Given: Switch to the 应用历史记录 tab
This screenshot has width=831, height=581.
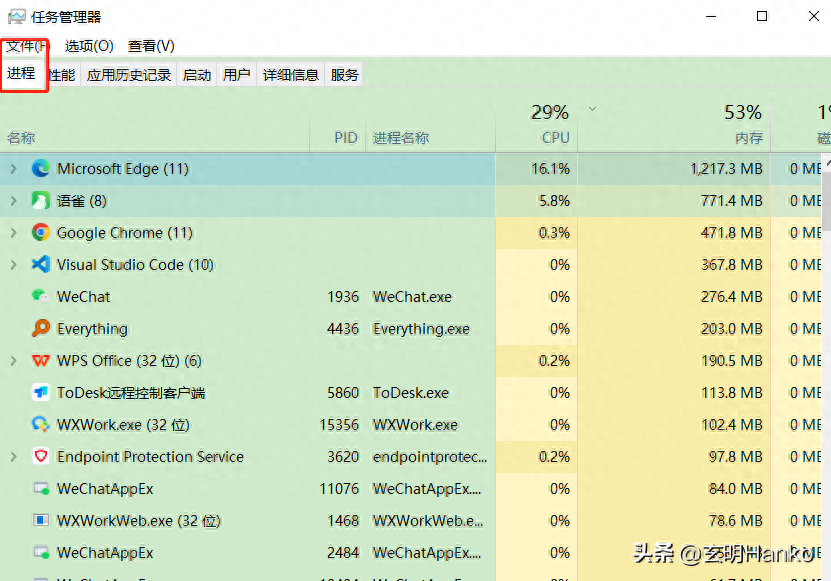Looking at the screenshot, I should point(129,75).
